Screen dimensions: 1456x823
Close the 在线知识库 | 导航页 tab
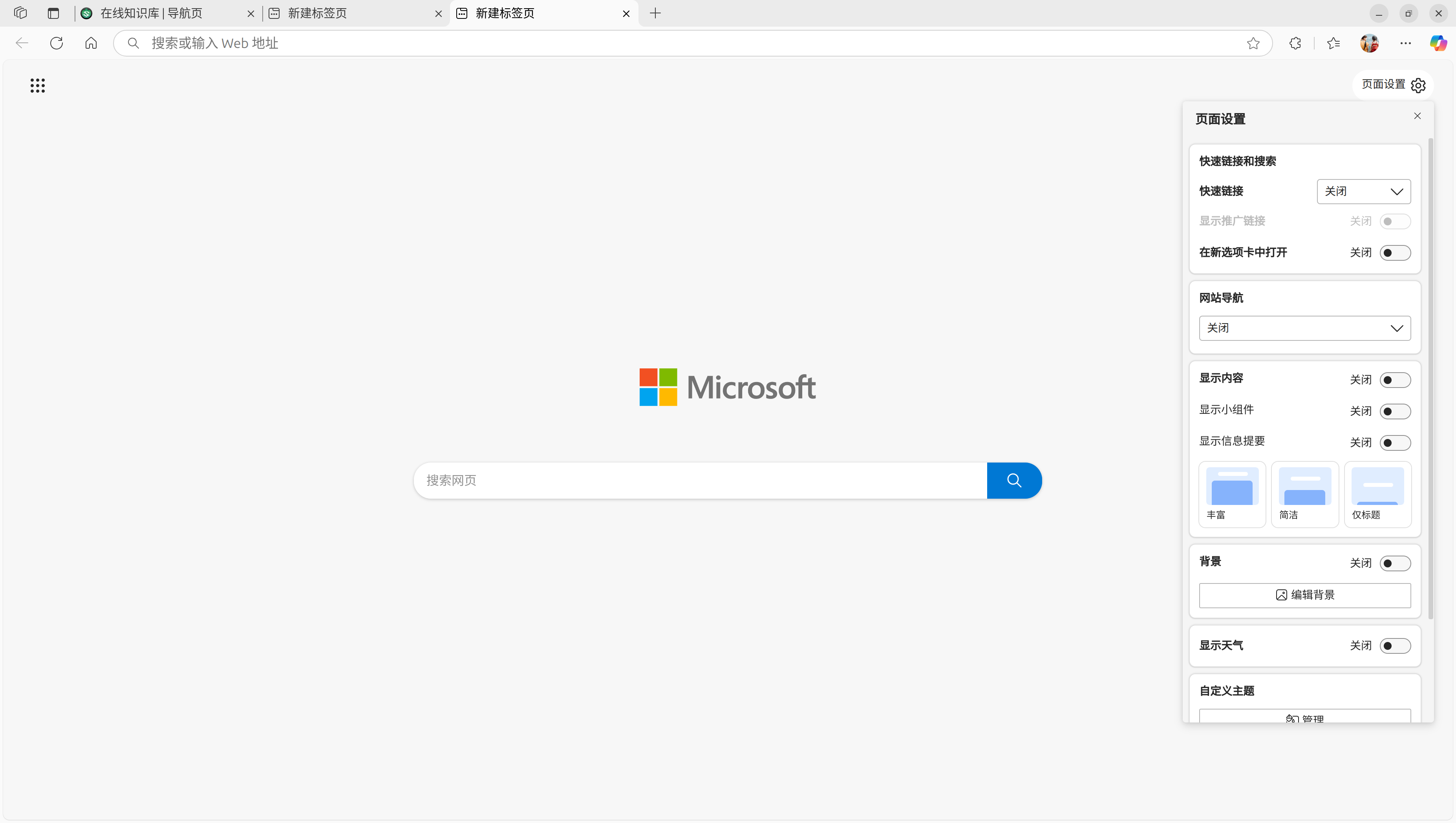251,14
